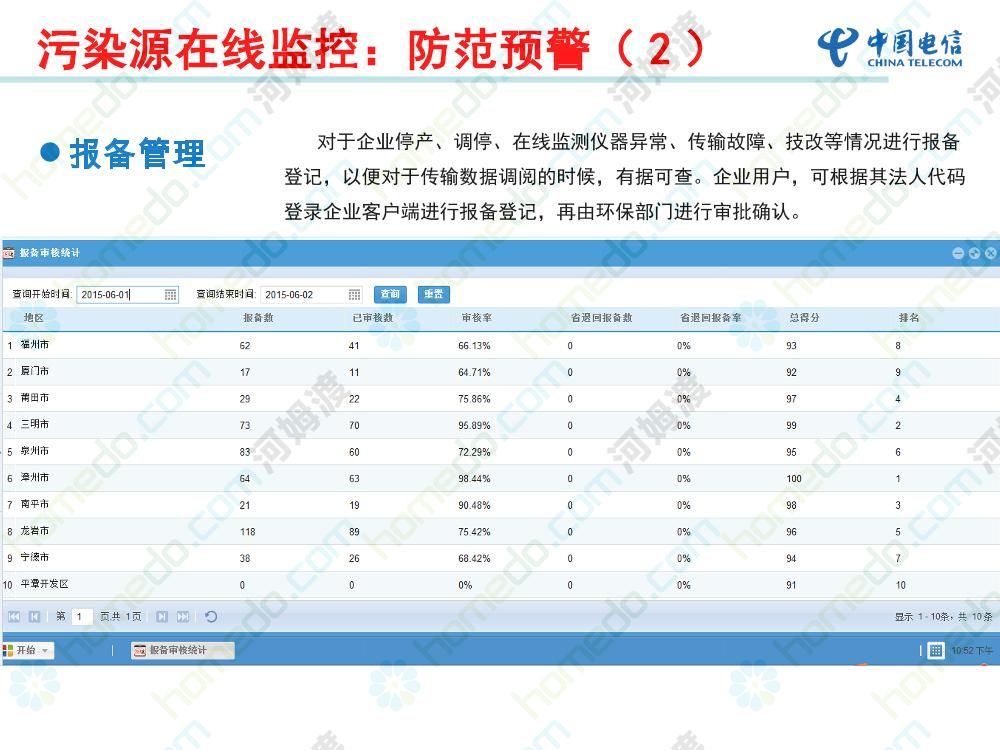
Task: Go to previous page of results
Action: (x=34, y=617)
